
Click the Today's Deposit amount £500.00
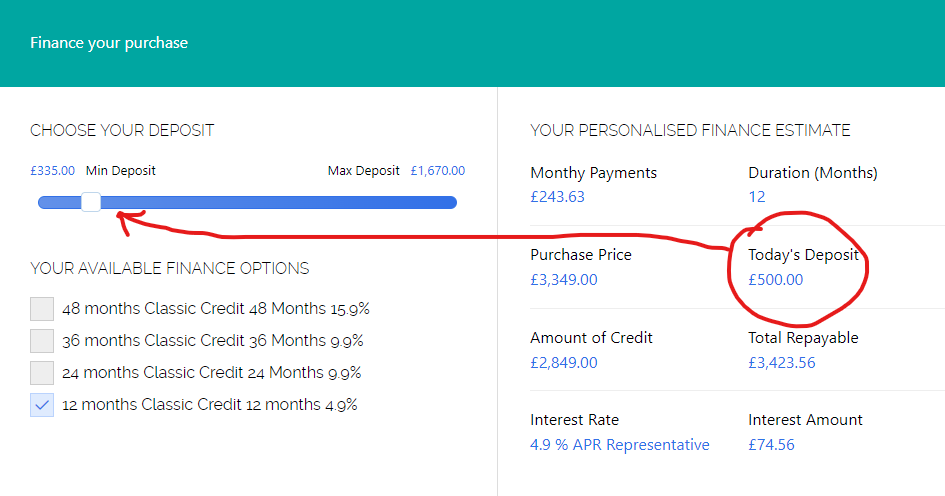point(775,280)
